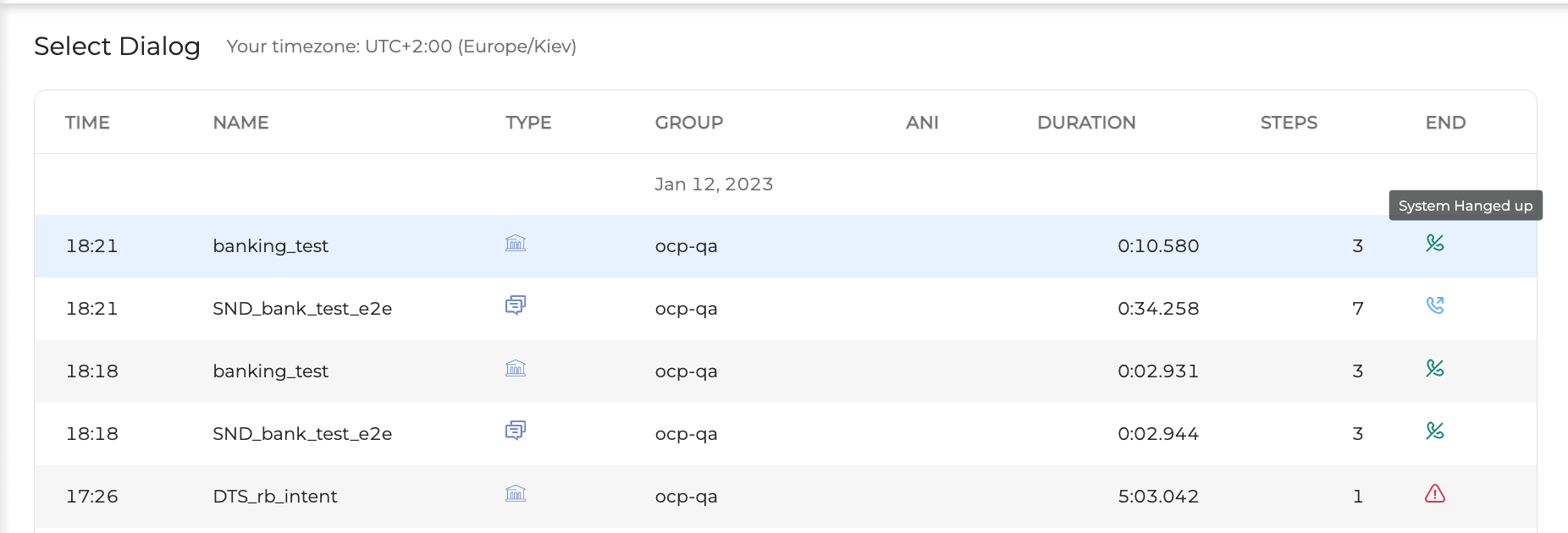Image resolution: width=1568 pixels, height=533 pixels.
Task: Click the hung-up phone icon in highlighted row
Action: click(1434, 244)
